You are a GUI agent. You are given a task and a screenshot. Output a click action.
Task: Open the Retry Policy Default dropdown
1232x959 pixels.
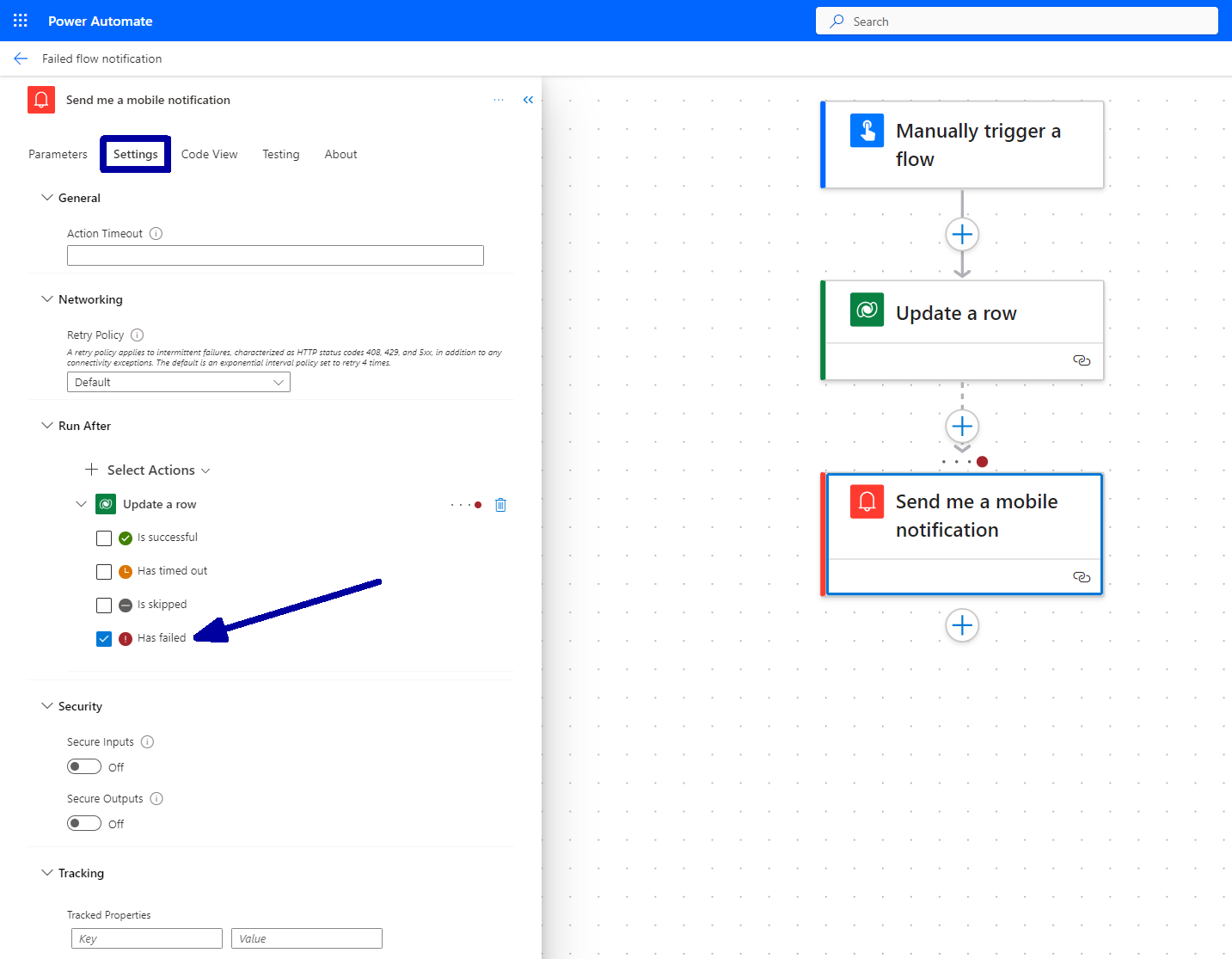tap(179, 382)
